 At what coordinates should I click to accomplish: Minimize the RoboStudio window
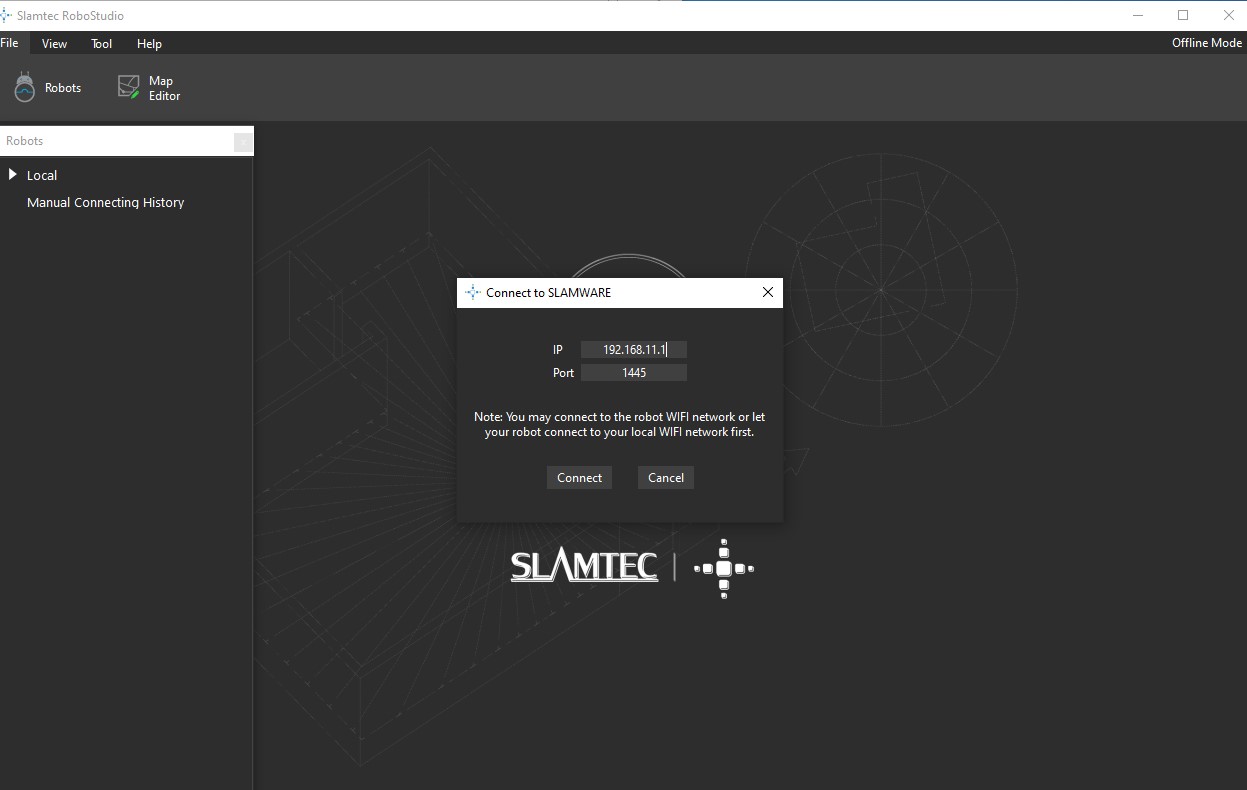1138,15
